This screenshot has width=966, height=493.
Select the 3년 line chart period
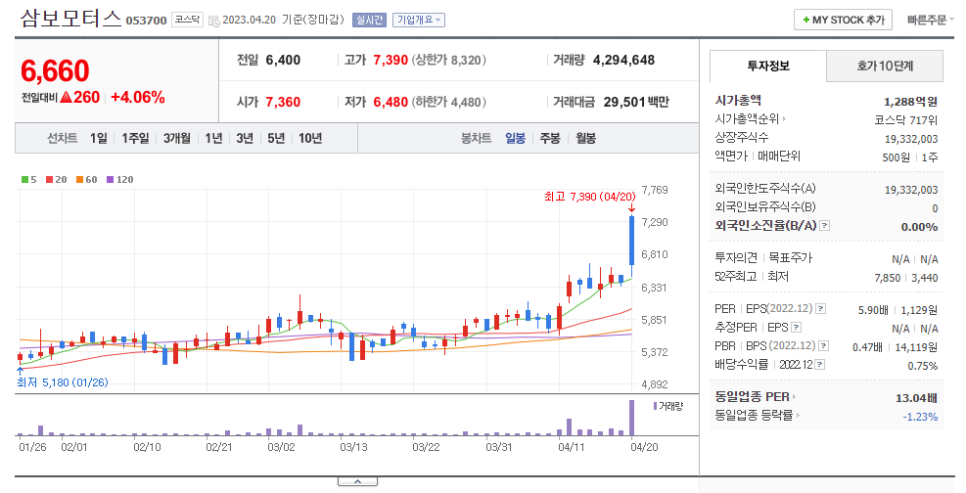point(245,138)
